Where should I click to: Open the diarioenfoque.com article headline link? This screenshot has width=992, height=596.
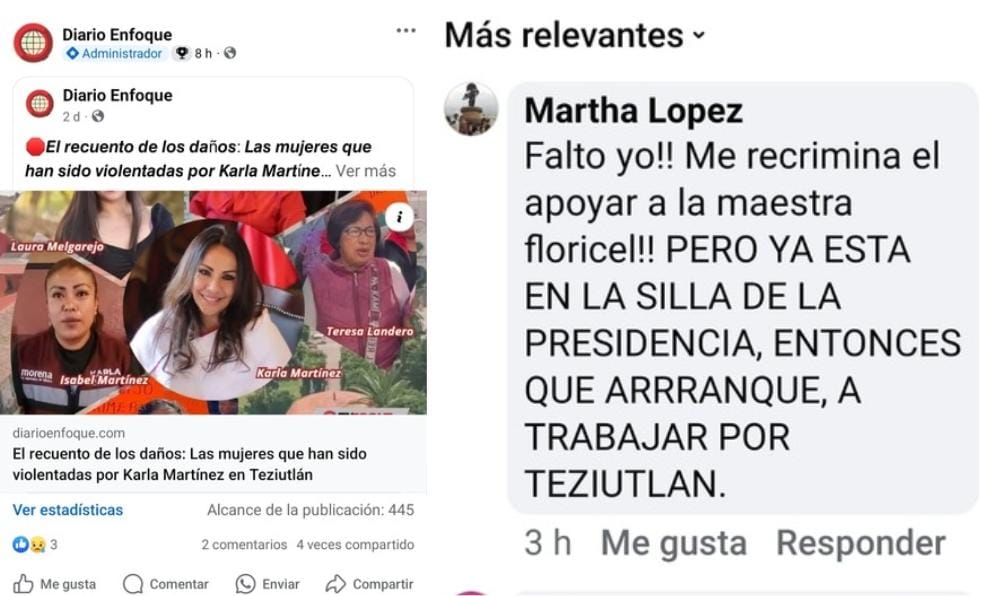(190, 464)
